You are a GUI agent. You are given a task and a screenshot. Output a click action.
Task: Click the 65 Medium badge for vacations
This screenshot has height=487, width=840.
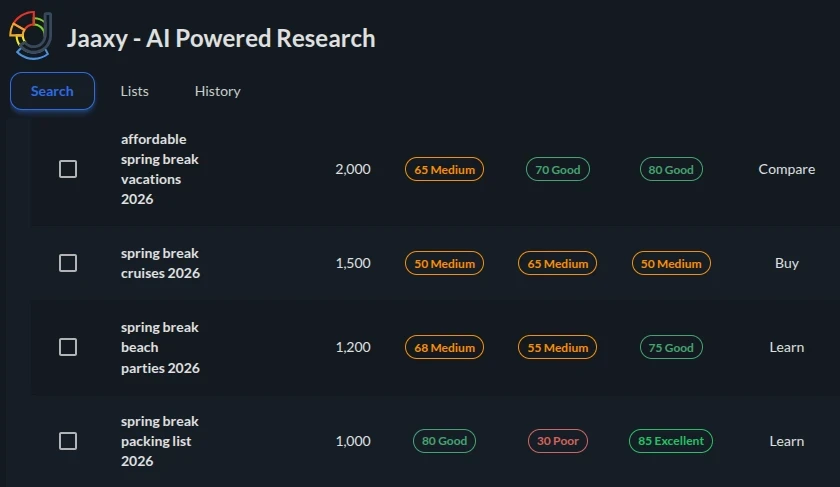(444, 170)
